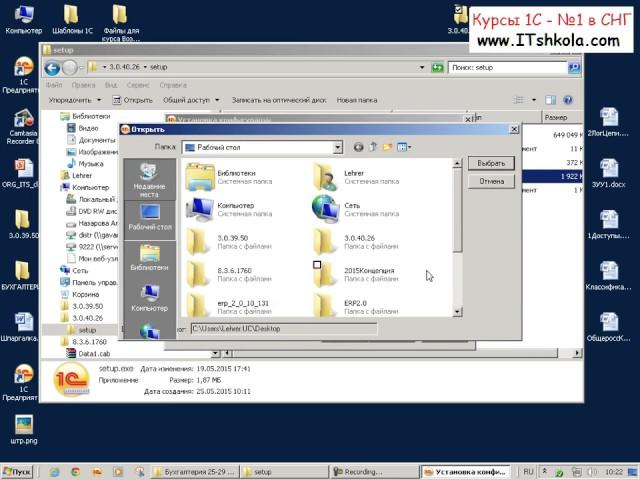
Task: Go back to last visited folder in dialog
Action: (x=358, y=147)
